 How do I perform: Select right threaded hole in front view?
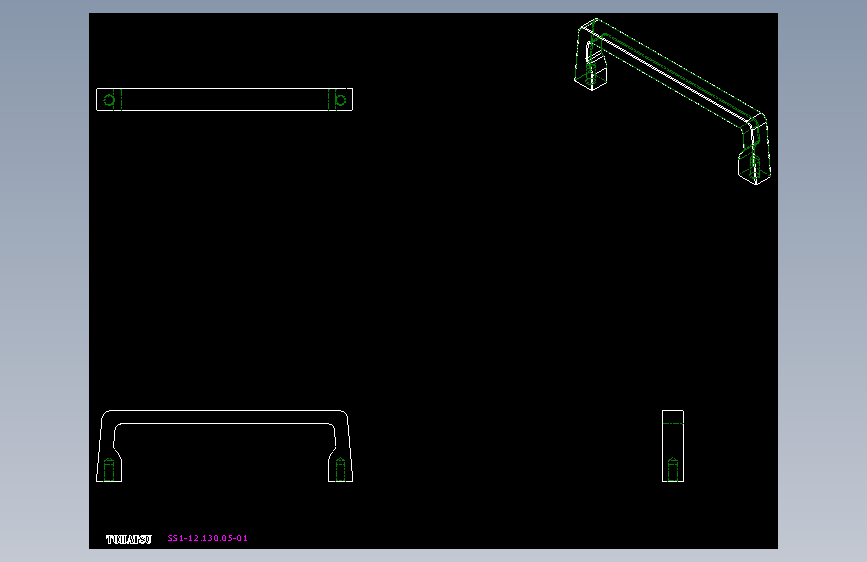(x=340, y=470)
